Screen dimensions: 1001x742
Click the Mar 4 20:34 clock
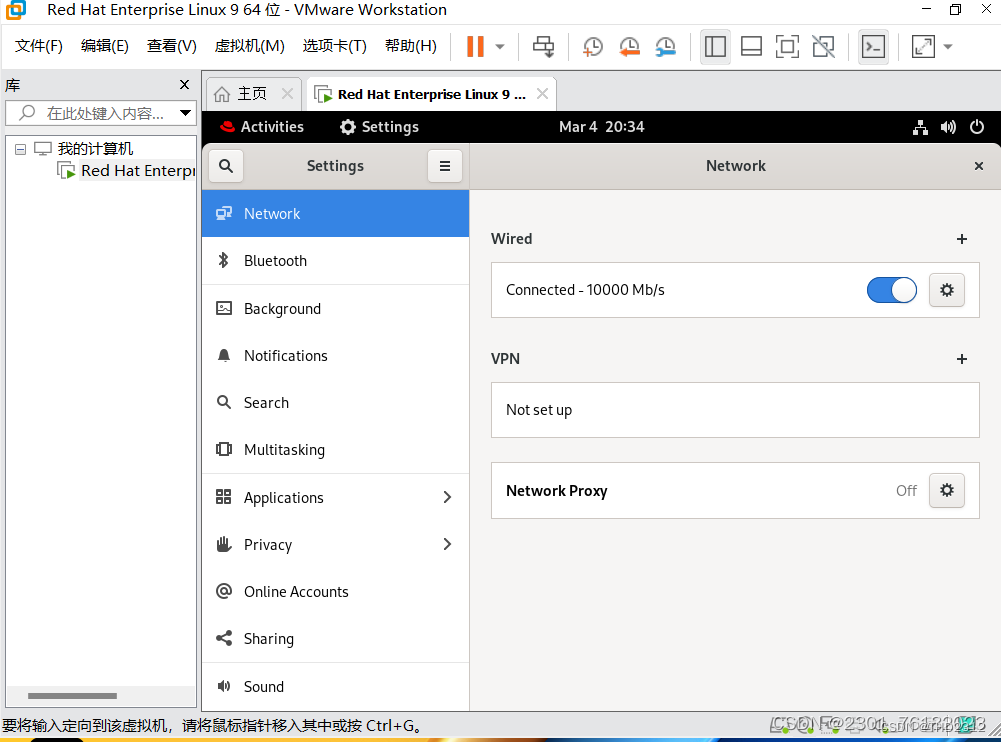601,126
